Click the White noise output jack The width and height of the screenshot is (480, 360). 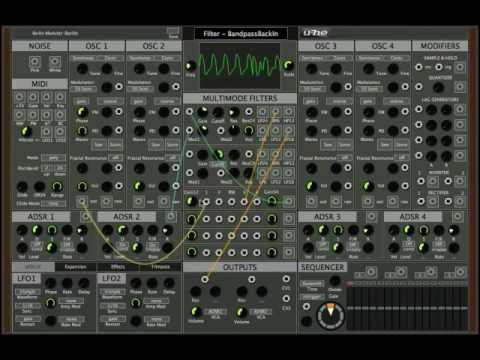55,62
